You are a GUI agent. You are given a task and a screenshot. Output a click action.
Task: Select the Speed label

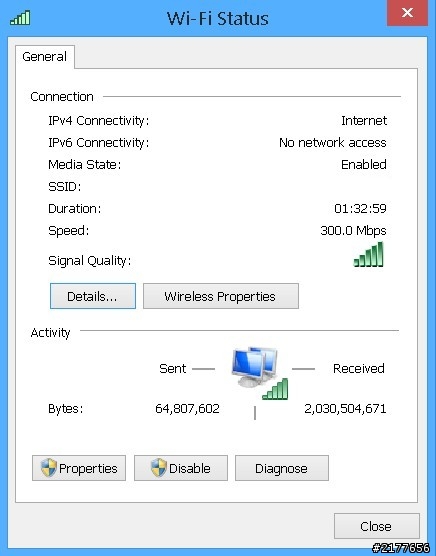[68, 231]
